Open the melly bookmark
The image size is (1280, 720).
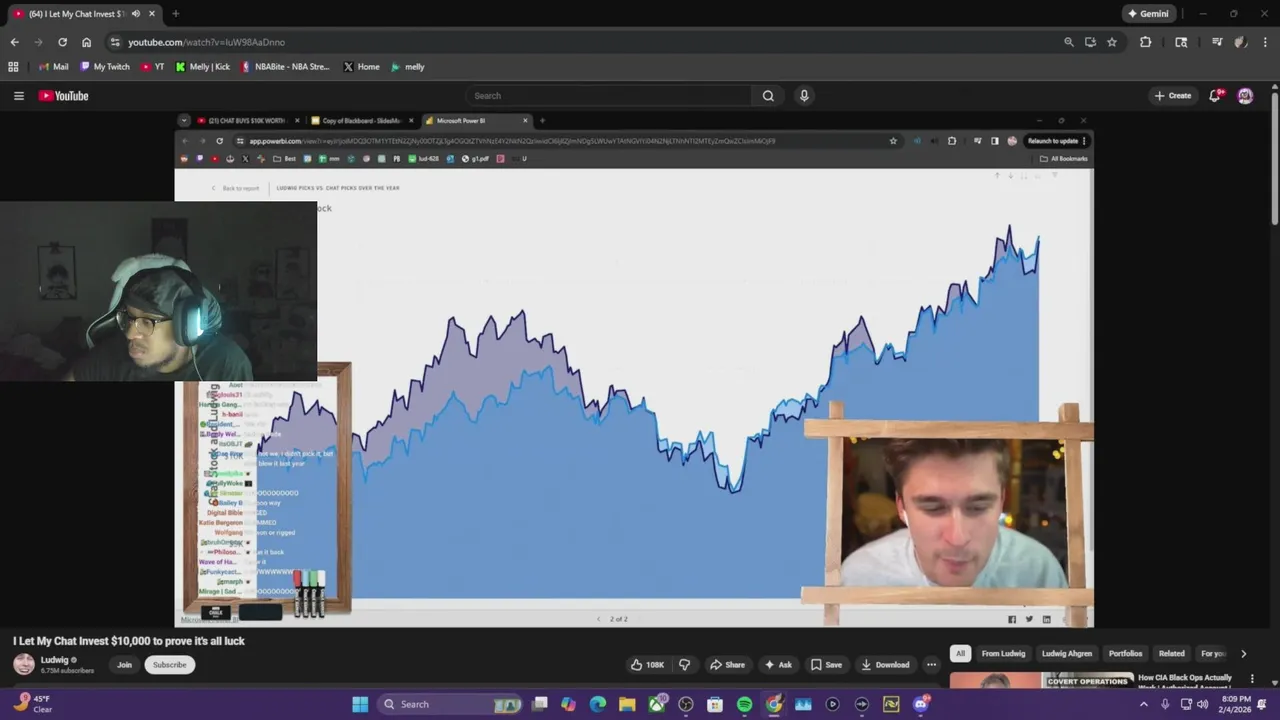pos(408,67)
